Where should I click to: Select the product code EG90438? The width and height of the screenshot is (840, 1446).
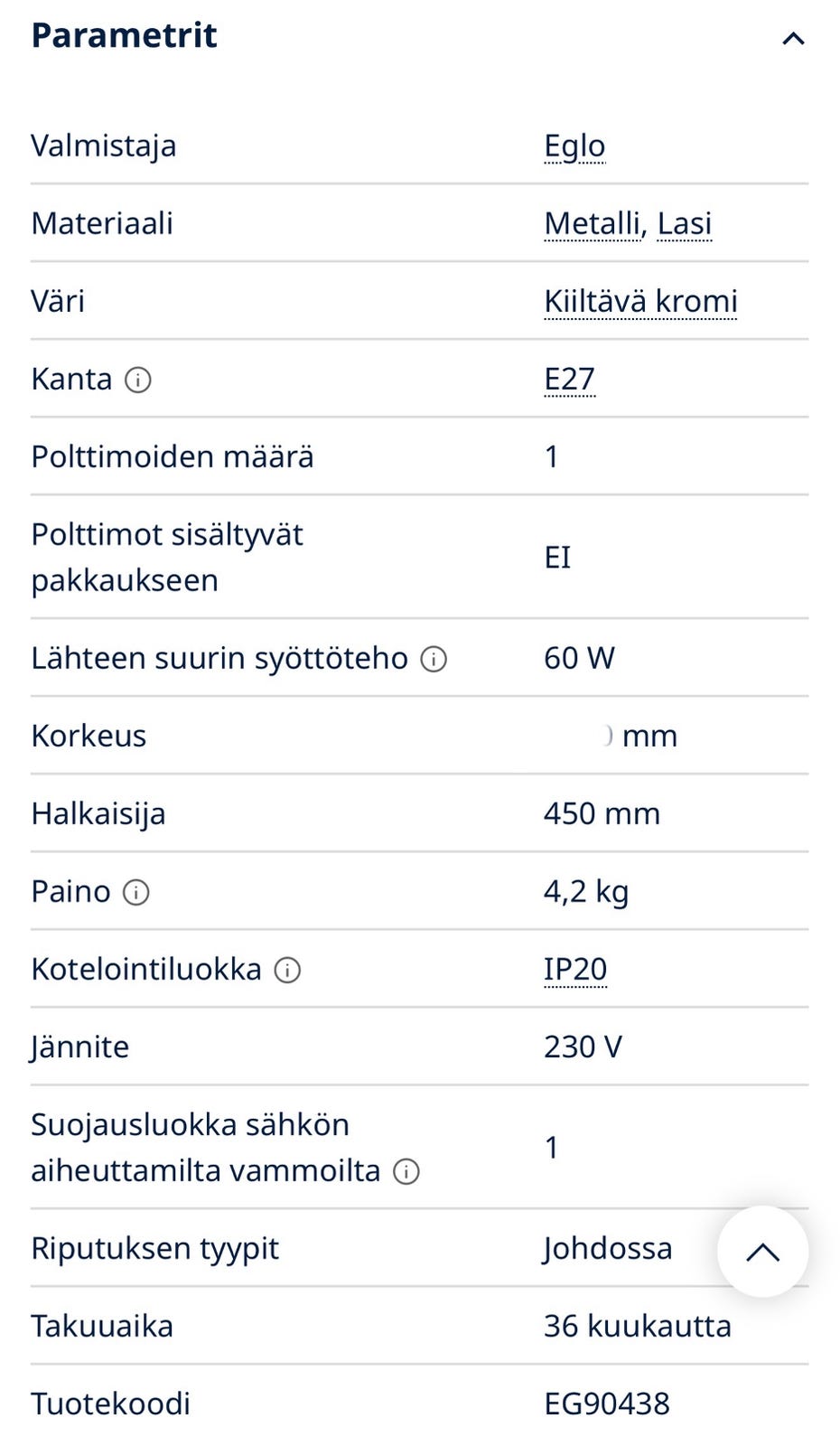coord(607,1404)
